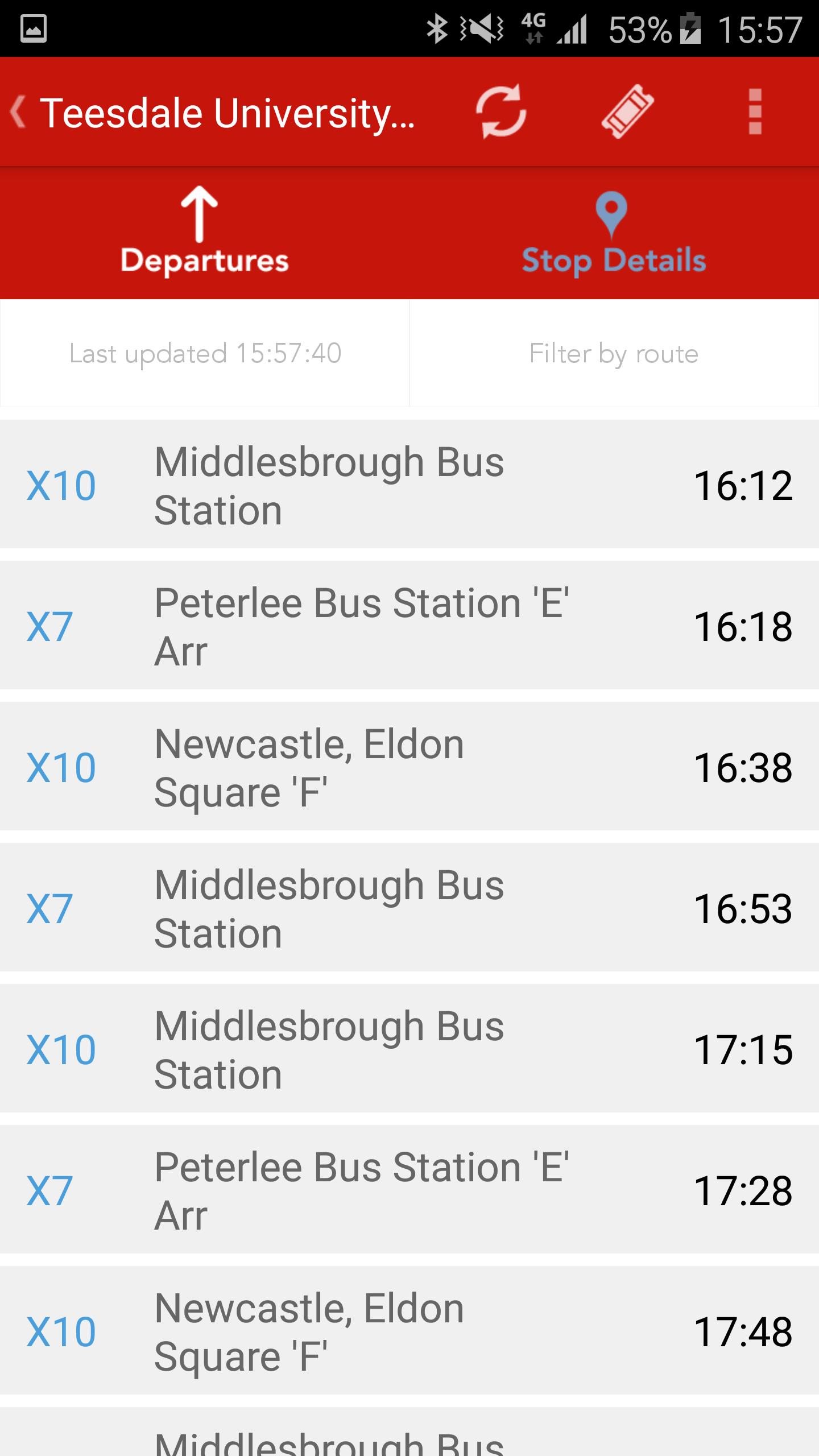Tap the Departures up-arrow icon
The height and width of the screenshot is (1456, 819).
(x=199, y=214)
